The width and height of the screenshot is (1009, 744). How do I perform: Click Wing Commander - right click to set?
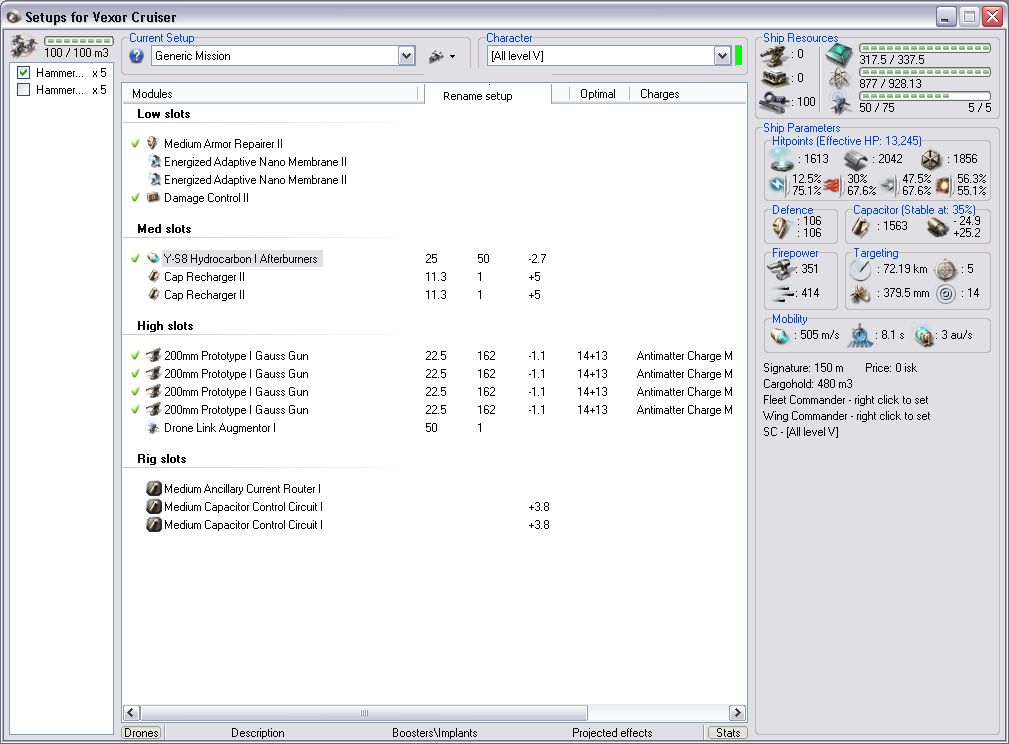click(x=846, y=416)
